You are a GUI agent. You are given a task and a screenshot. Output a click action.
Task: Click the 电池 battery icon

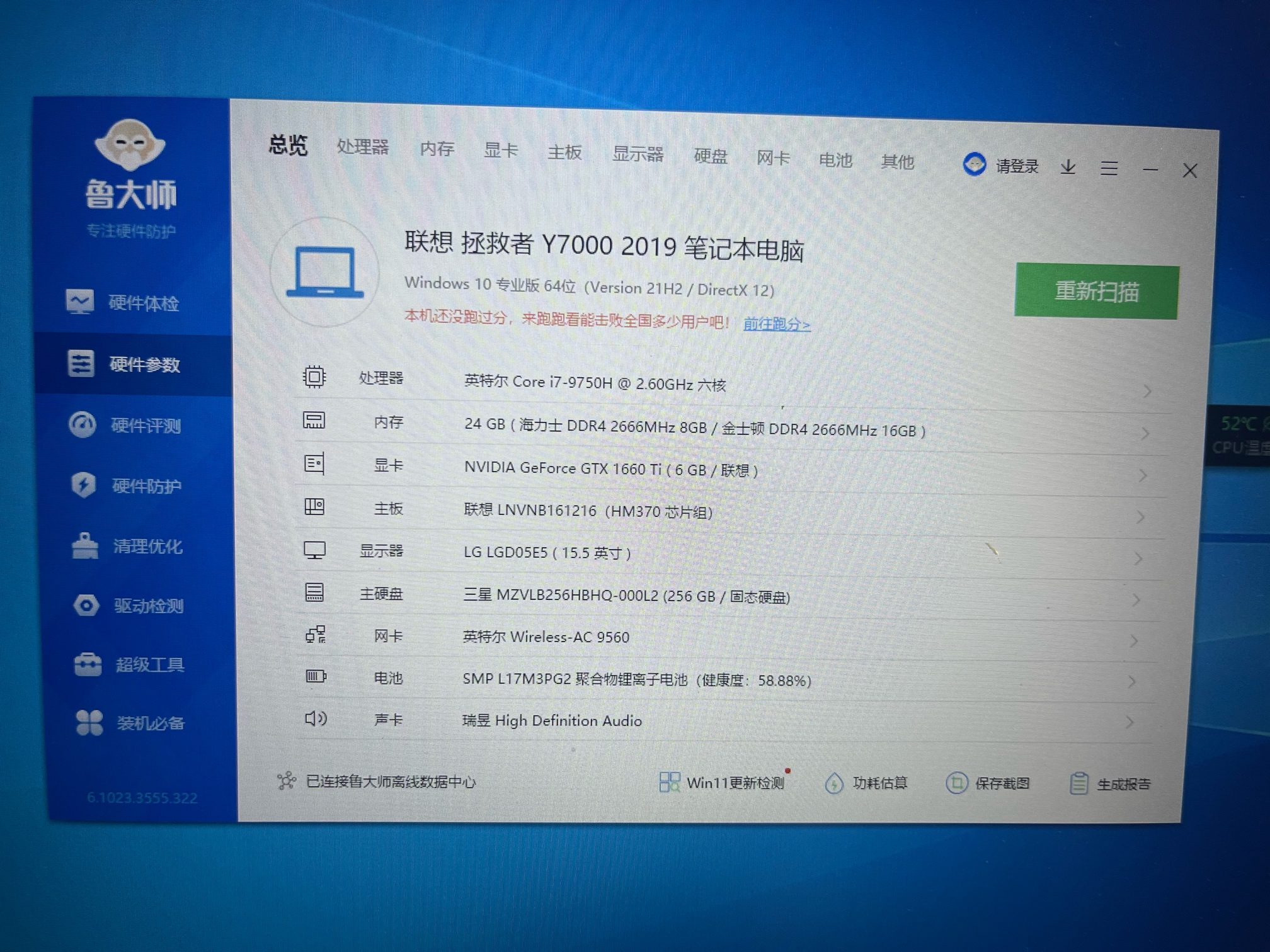tap(316, 676)
